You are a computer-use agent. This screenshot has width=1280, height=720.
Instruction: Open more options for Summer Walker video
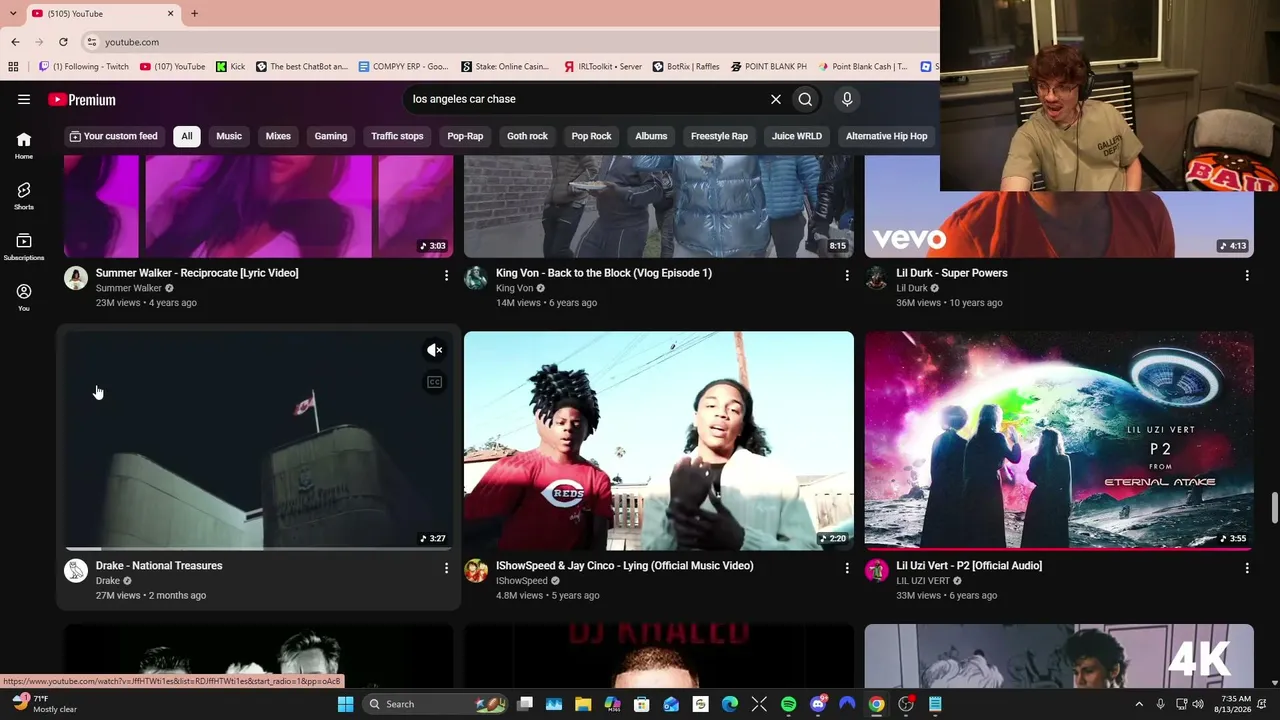(x=446, y=275)
